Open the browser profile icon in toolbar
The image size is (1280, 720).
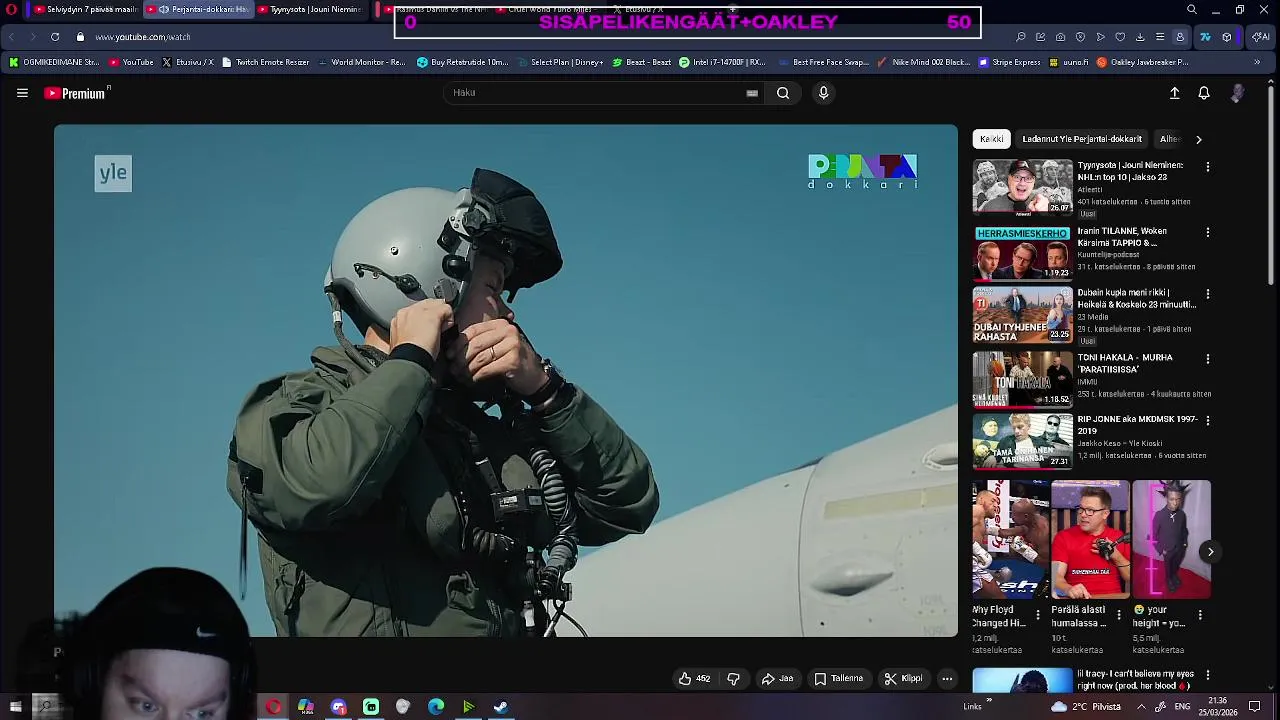pos(1180,37)
